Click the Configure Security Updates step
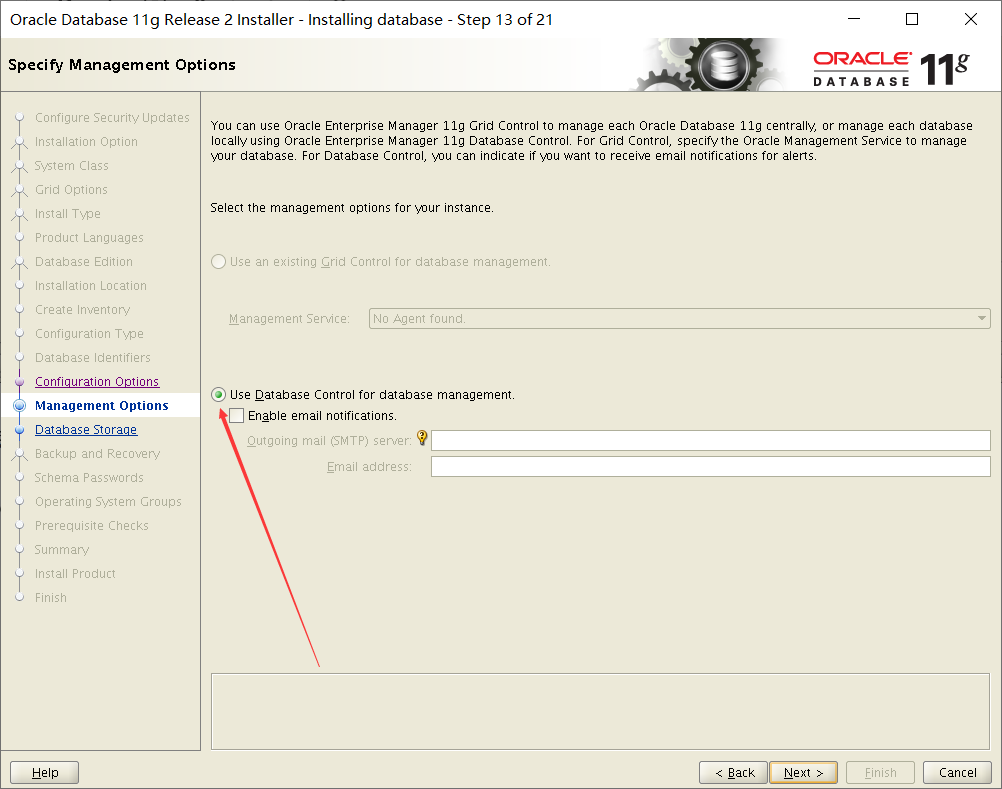Image resolution: width=1002 pixels, height=789 pixels. coord(112,118)
